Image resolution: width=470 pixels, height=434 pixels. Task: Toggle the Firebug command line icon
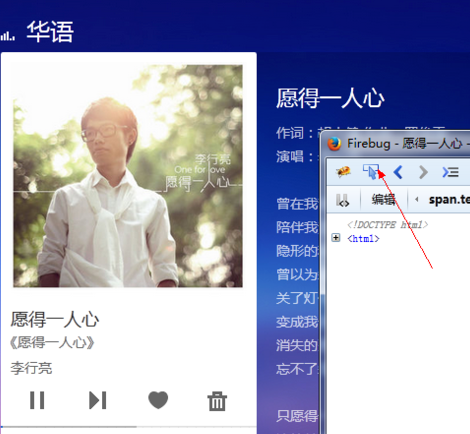450,172
